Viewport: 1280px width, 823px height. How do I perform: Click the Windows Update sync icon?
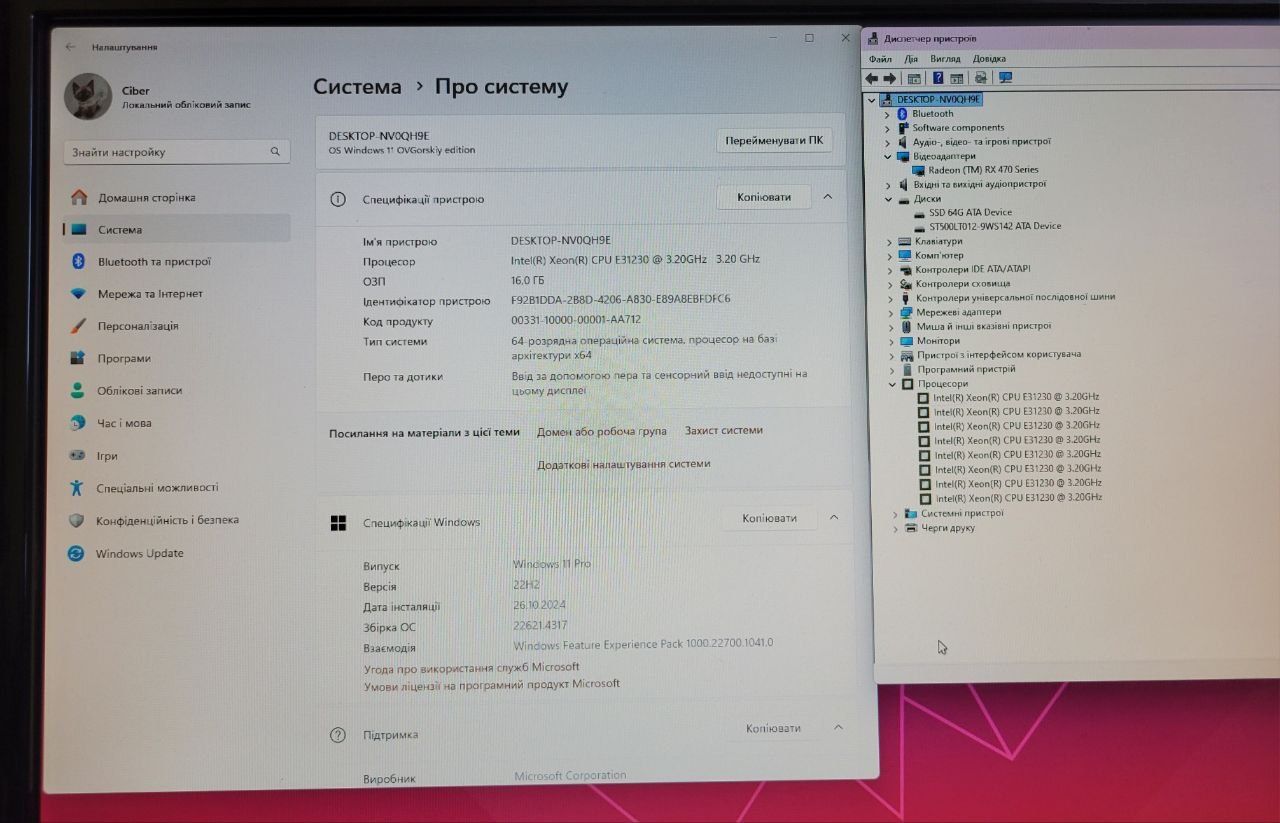[x=75, y=553]
